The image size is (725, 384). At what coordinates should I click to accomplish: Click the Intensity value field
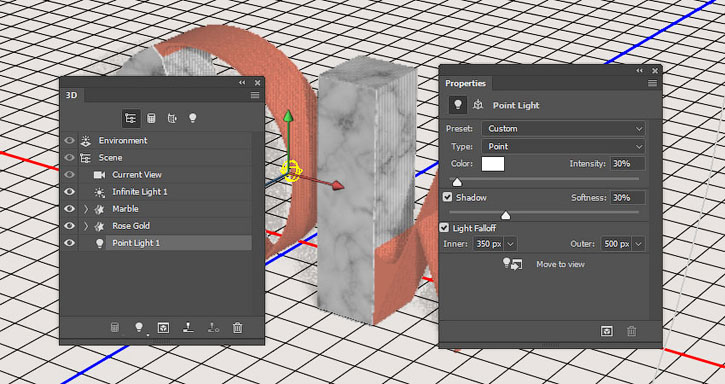627,164
